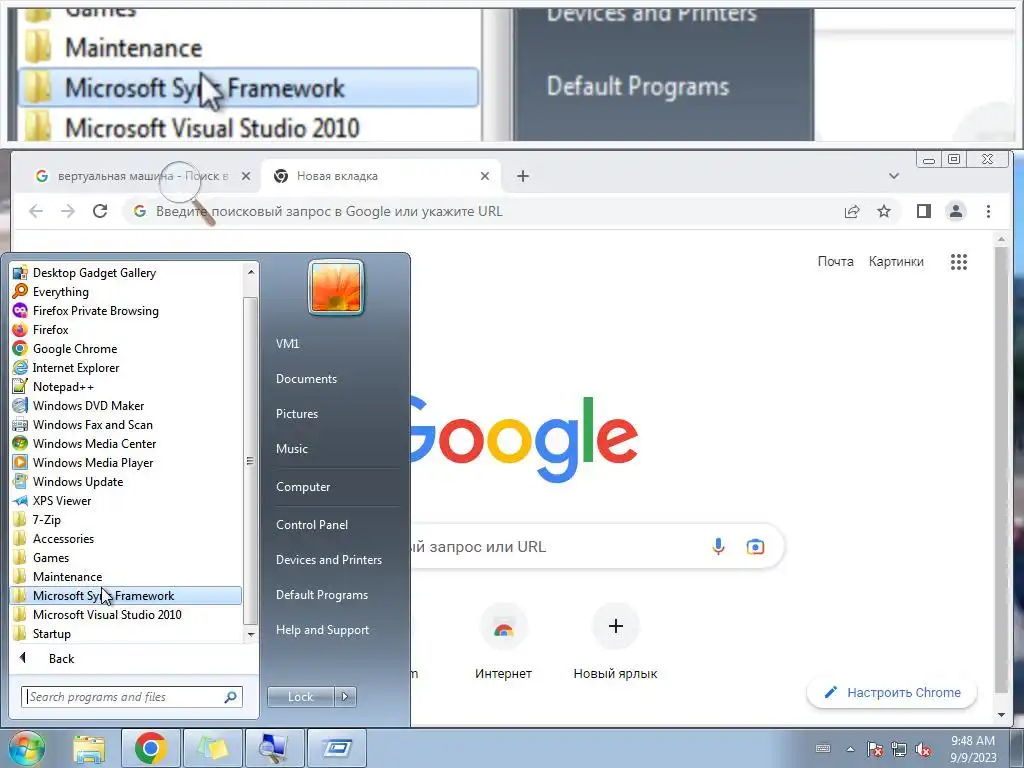
Task: Open Pictures from Start menu
Action: coord(296,413)
